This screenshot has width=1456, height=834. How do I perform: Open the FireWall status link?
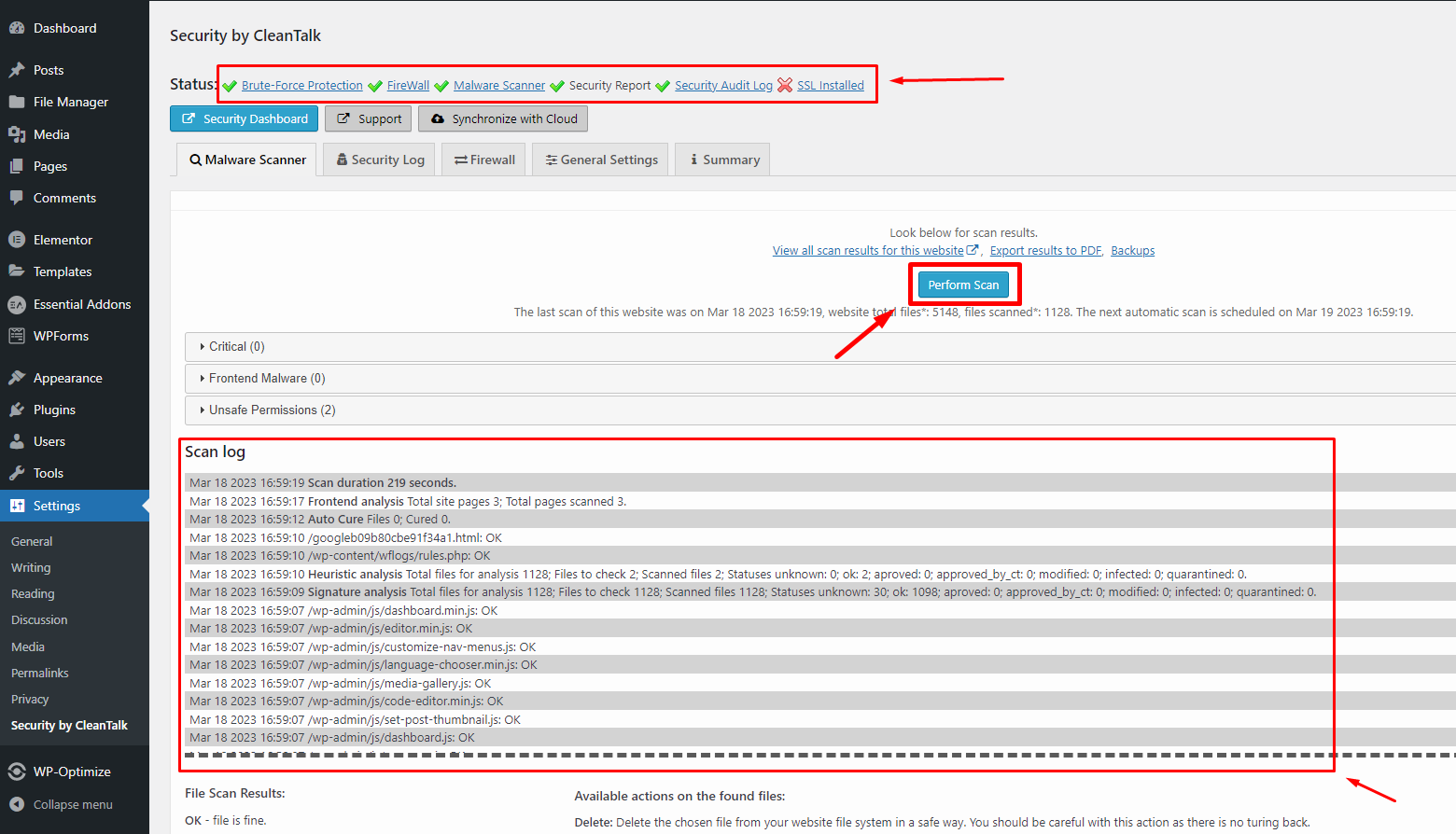pyautogui.click(x=408, y=85)
